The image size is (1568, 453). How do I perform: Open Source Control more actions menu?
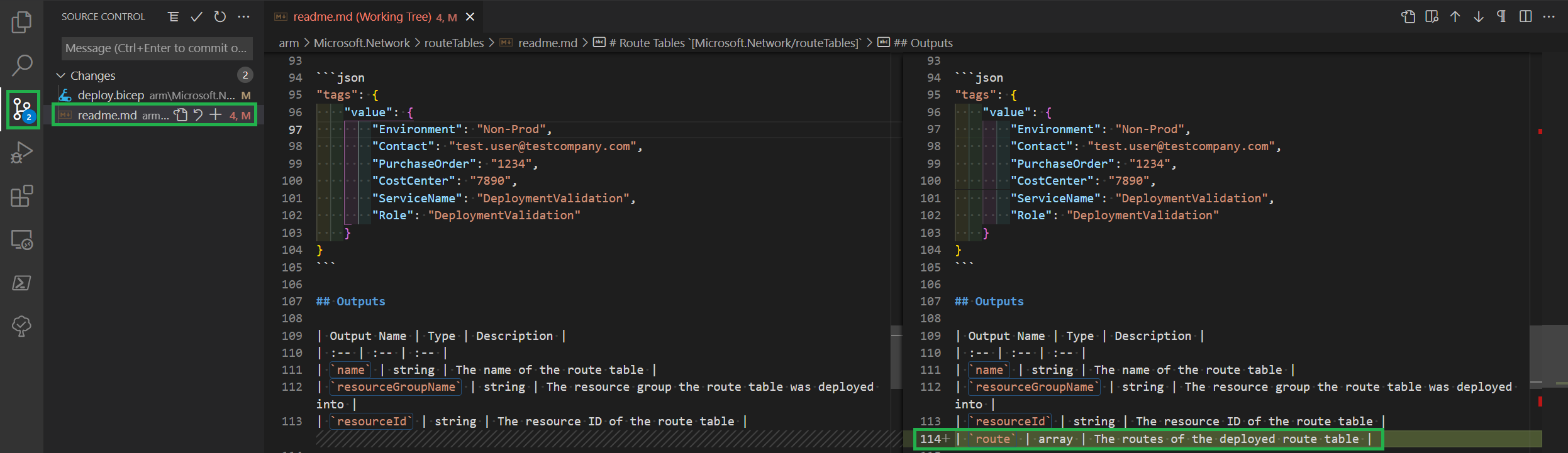point(244,17)
